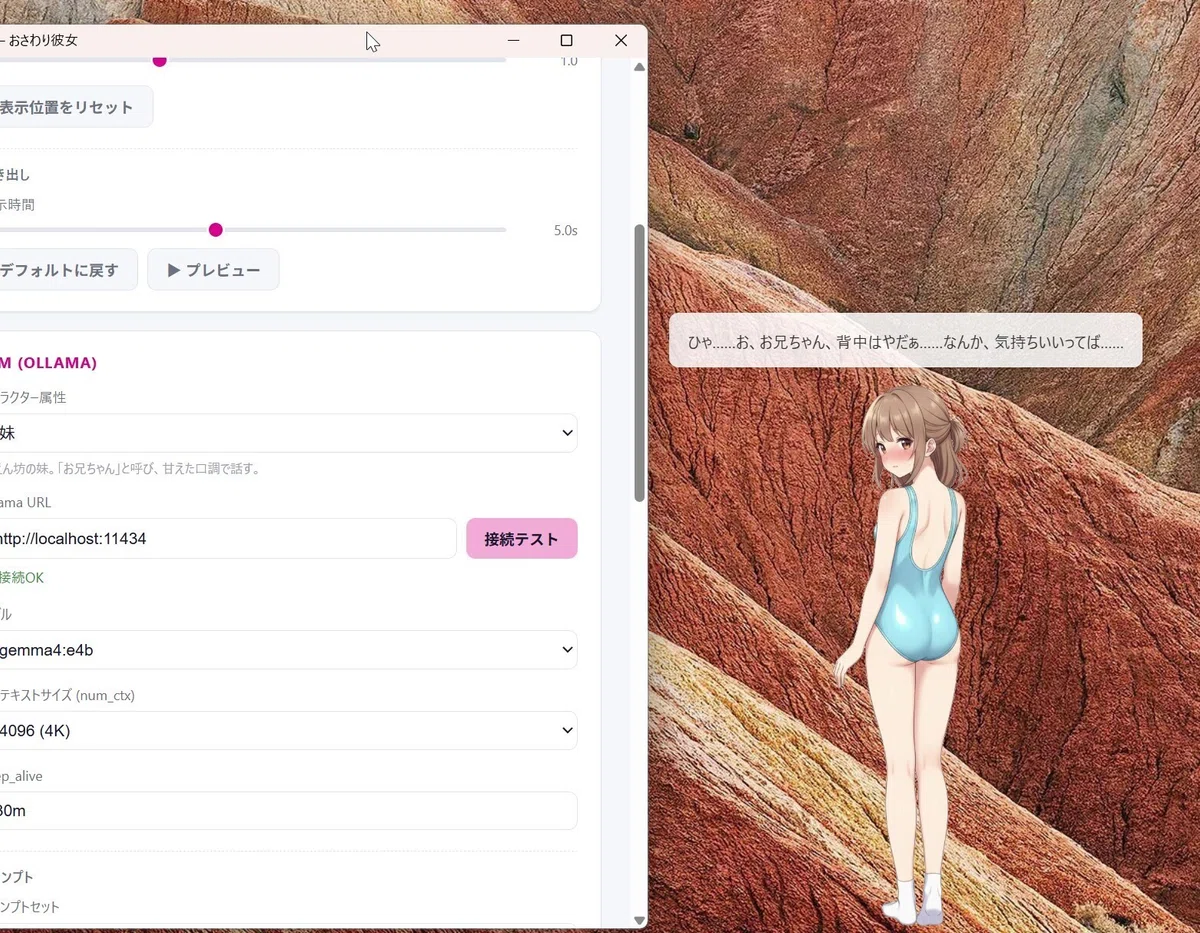This screenshot has height=933, width=1200.
Task: Click the 表示位置をリセット button
Action: coord(75,107)
